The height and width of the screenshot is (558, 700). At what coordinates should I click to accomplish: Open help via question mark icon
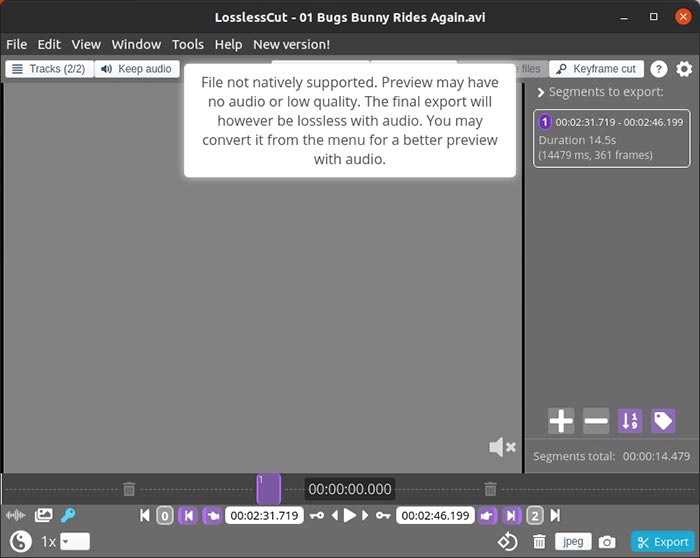point(658,69)
